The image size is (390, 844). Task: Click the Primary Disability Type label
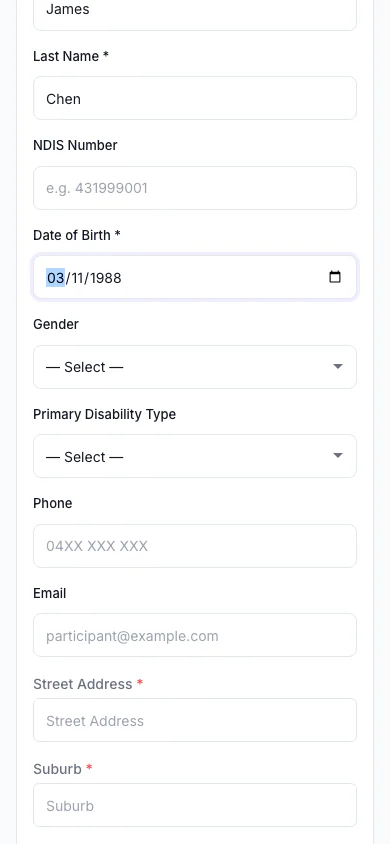point(104,414)
